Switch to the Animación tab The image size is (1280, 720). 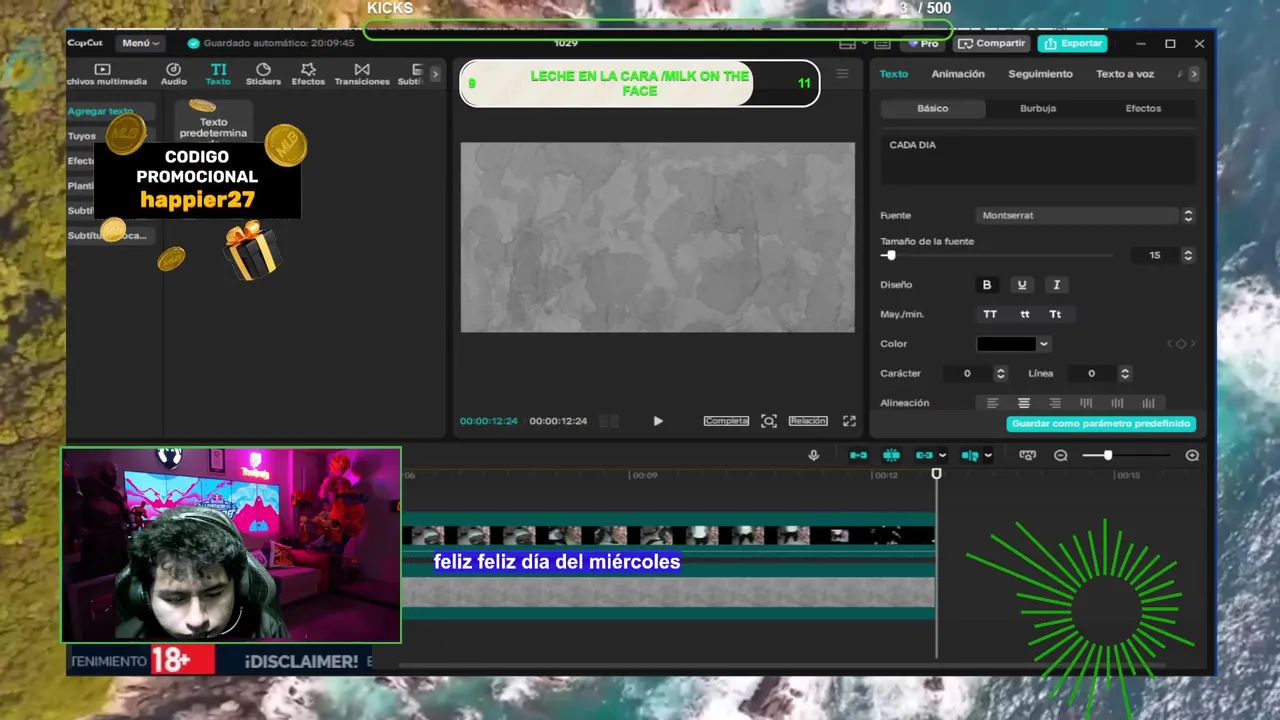click(958, 74)
